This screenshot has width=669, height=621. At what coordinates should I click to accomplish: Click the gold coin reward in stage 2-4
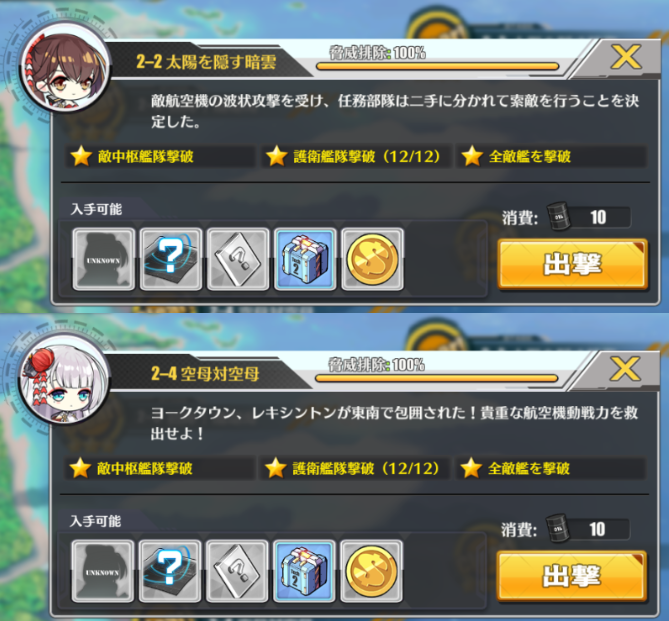pyautogui.click(x=371, y=571)
